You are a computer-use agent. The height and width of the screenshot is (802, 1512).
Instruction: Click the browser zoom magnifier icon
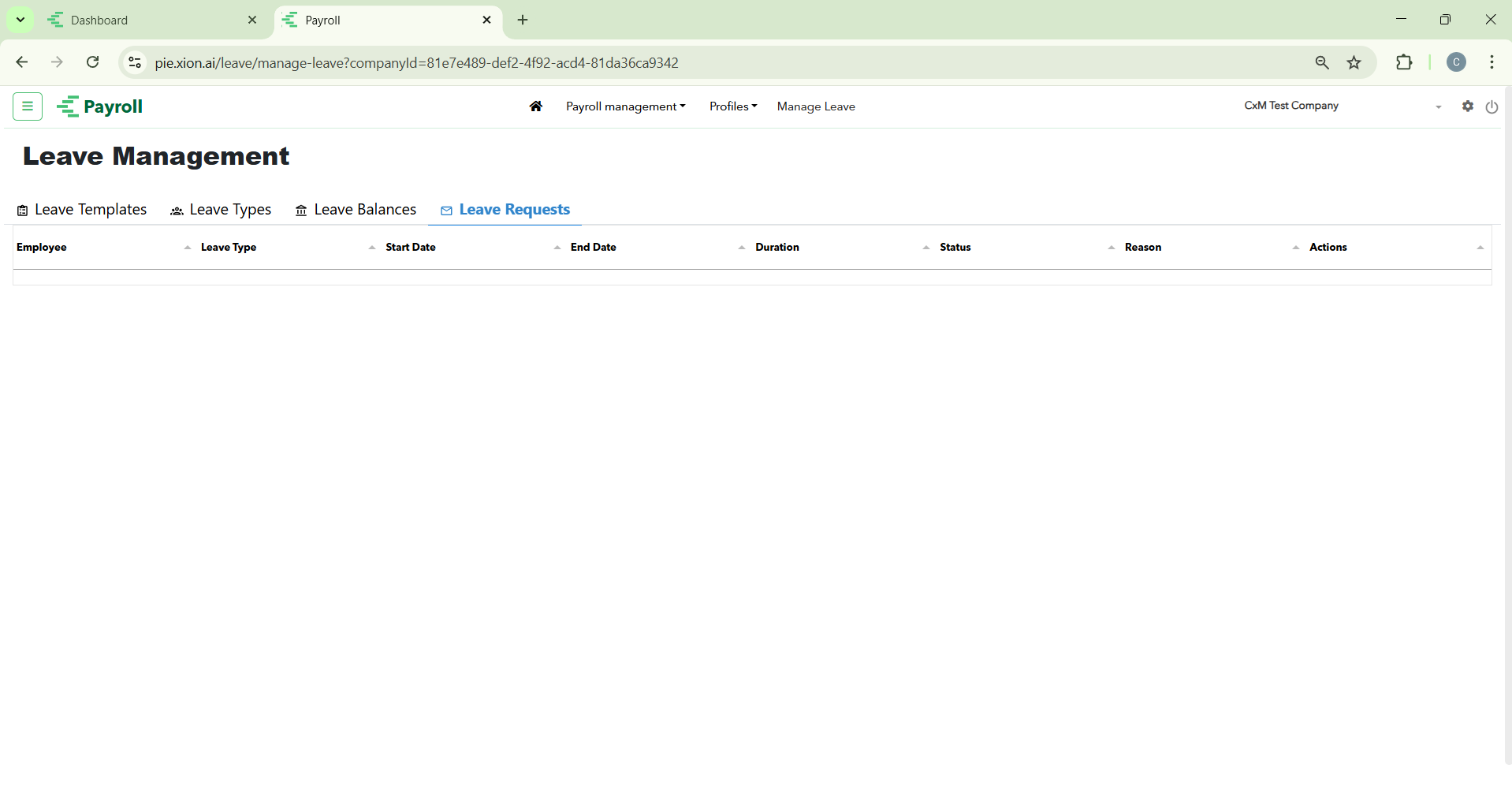(x=1322, y=63)
